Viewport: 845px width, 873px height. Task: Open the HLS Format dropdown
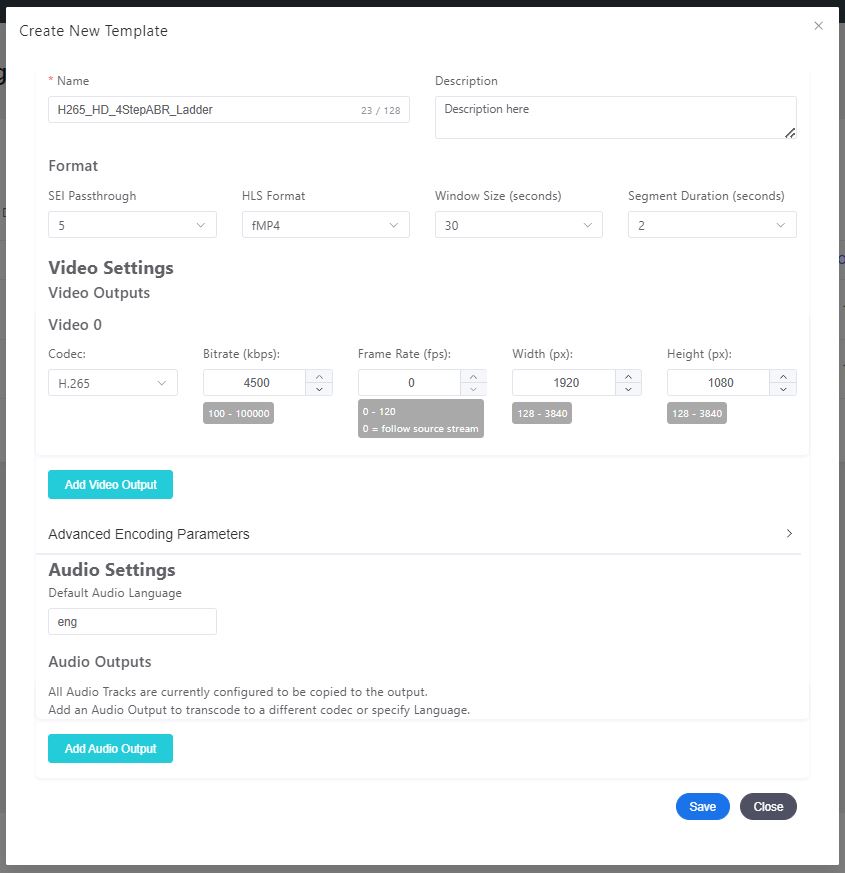click(x=325, y=225)
